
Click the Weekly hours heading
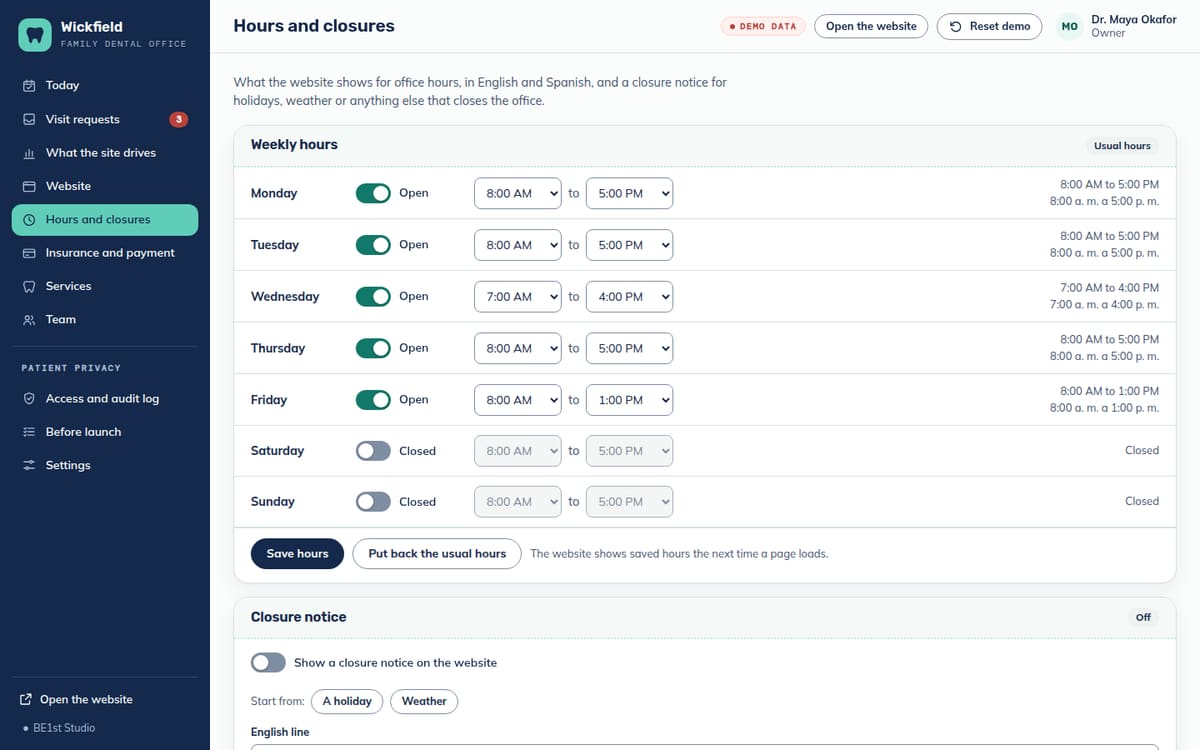pyautogui.click(x=294, y=145)
